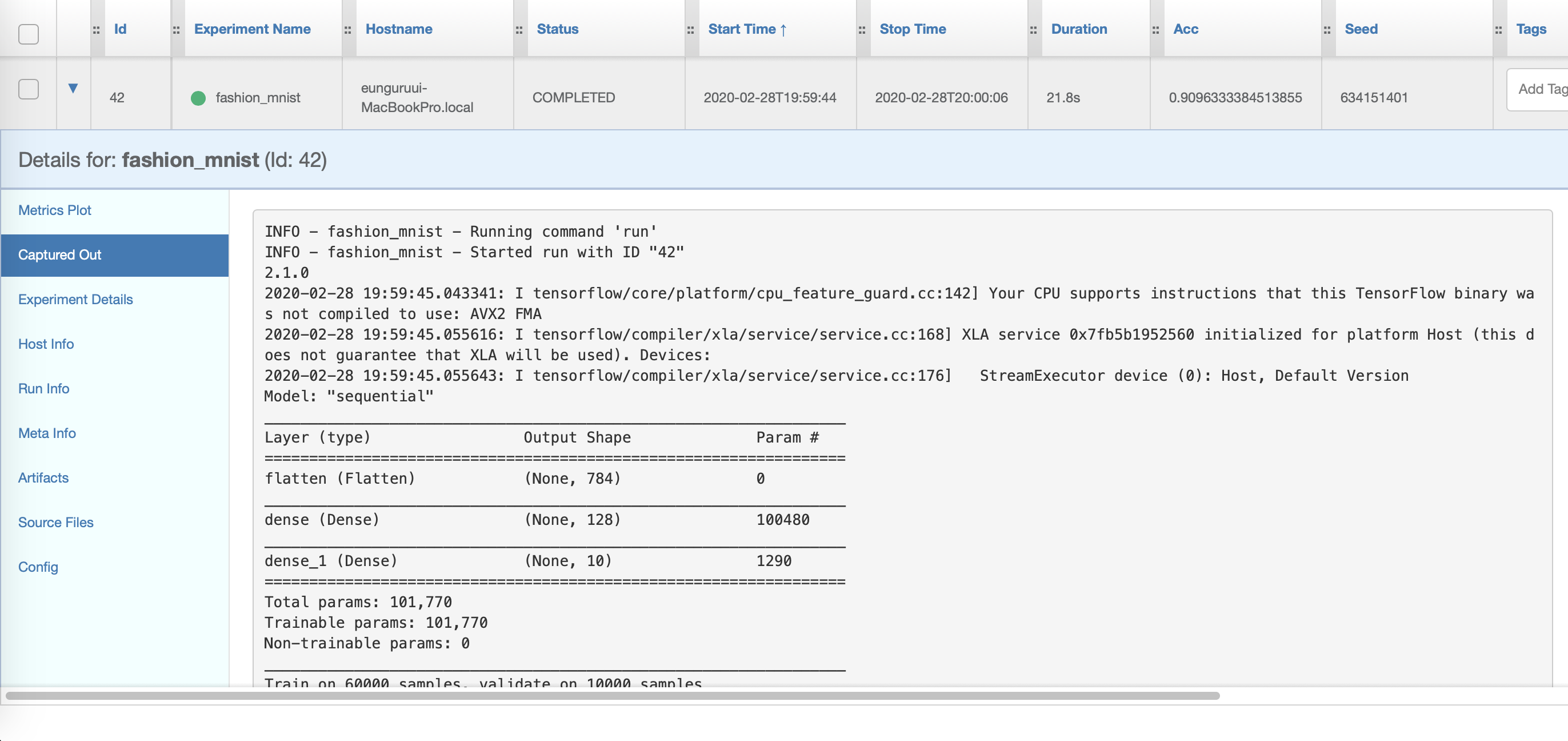
Task: Click the drag handle beside Id column
Action: tap(96, 30)
